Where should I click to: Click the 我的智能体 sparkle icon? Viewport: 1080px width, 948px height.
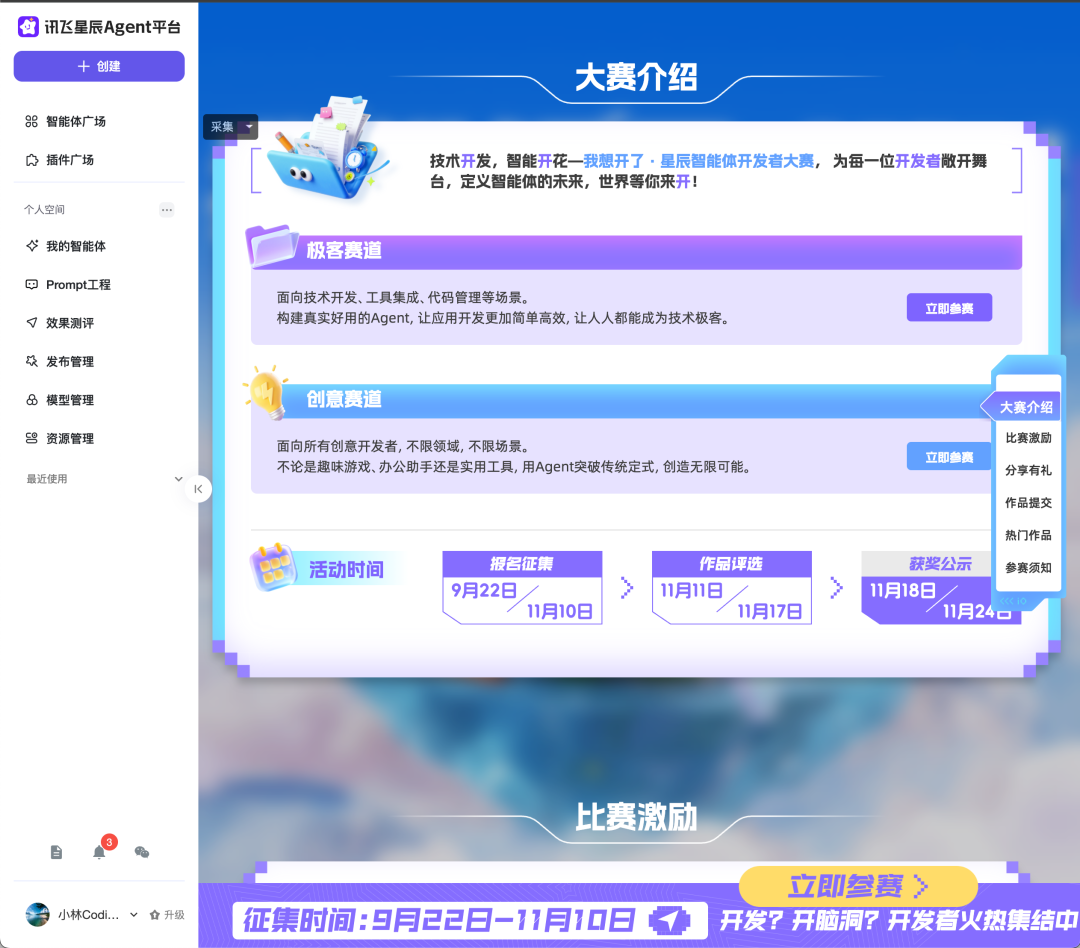point(32,246)
